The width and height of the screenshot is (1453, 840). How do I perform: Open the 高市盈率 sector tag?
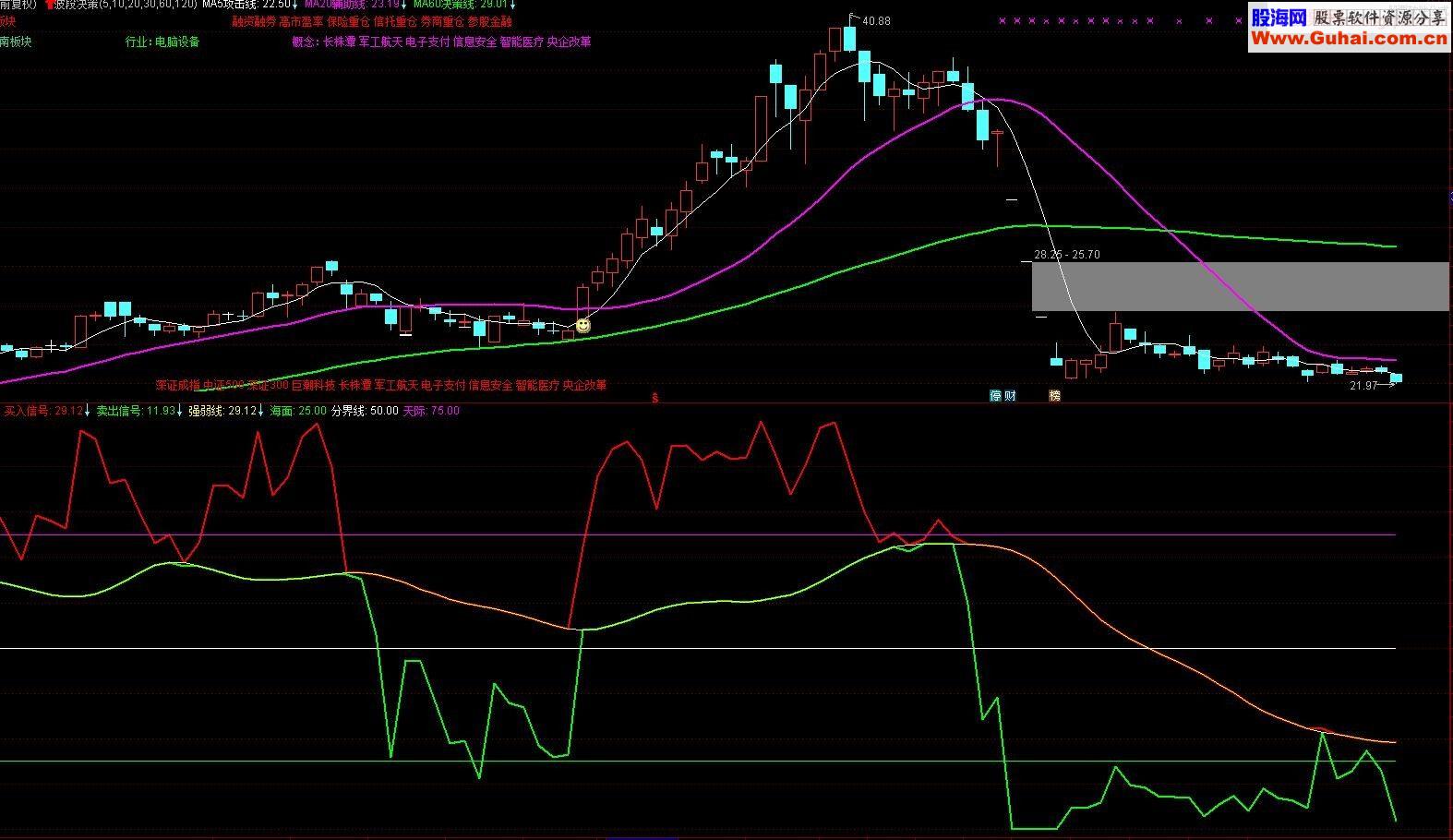coord(301,21)
